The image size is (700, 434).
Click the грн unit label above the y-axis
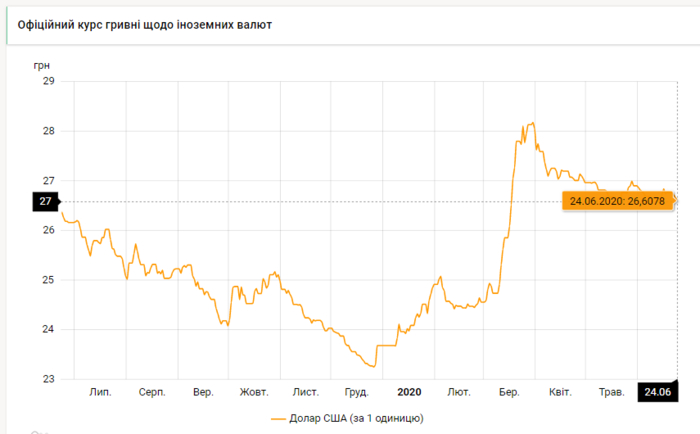(42, 64)
